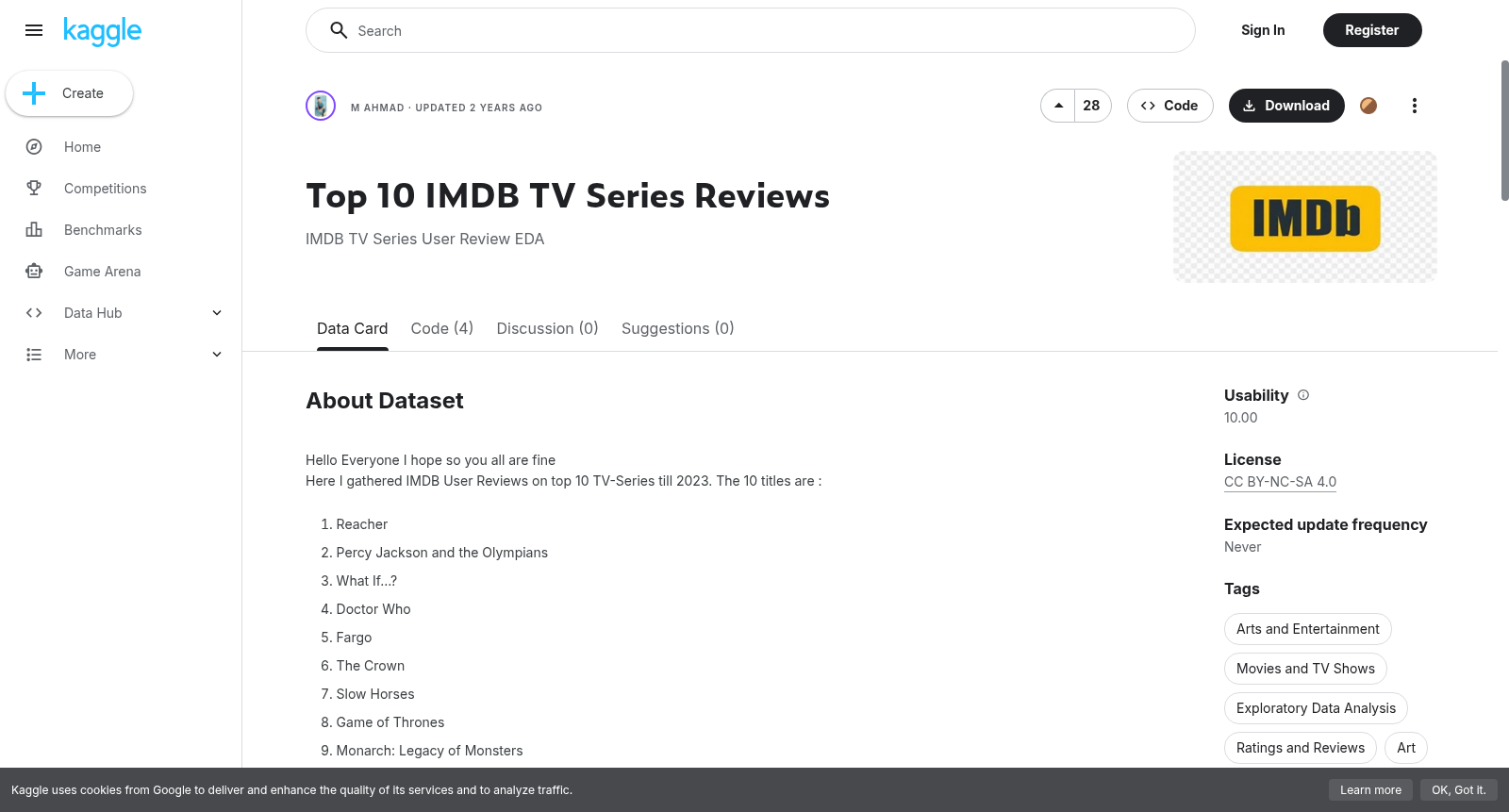Viewport: 1509px width, 812px height.
Task: Click the 'Doctor Who' list item
Action: [x=373, y=609]
